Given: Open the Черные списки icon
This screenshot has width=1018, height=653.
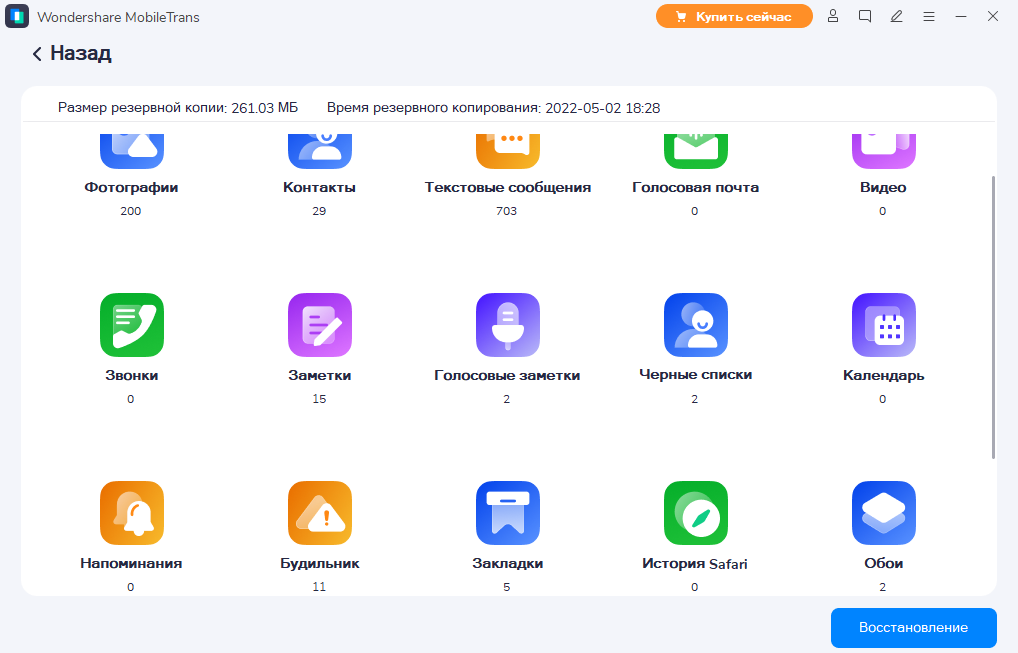Looking at the screenshot, I should 696,325.
